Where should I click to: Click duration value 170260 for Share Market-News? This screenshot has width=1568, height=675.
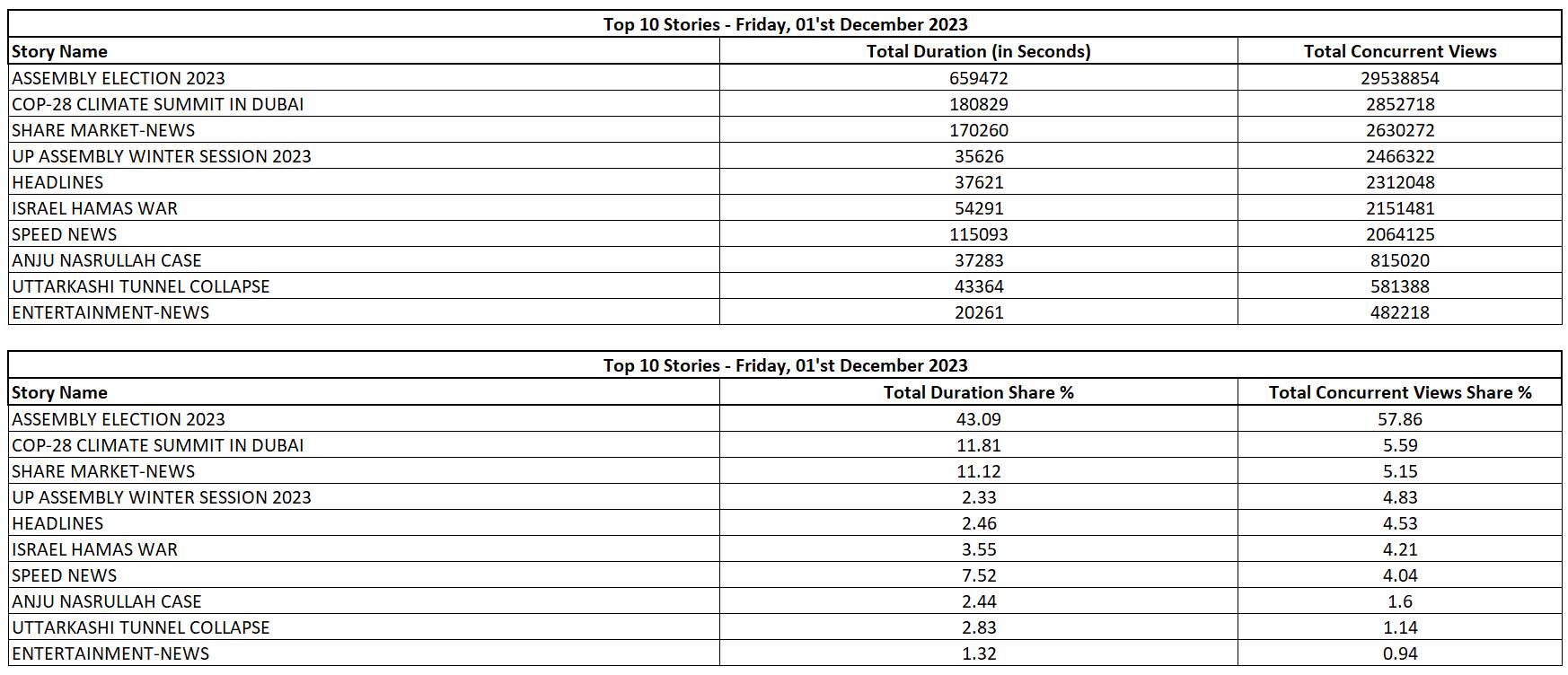tap(978, 130)
